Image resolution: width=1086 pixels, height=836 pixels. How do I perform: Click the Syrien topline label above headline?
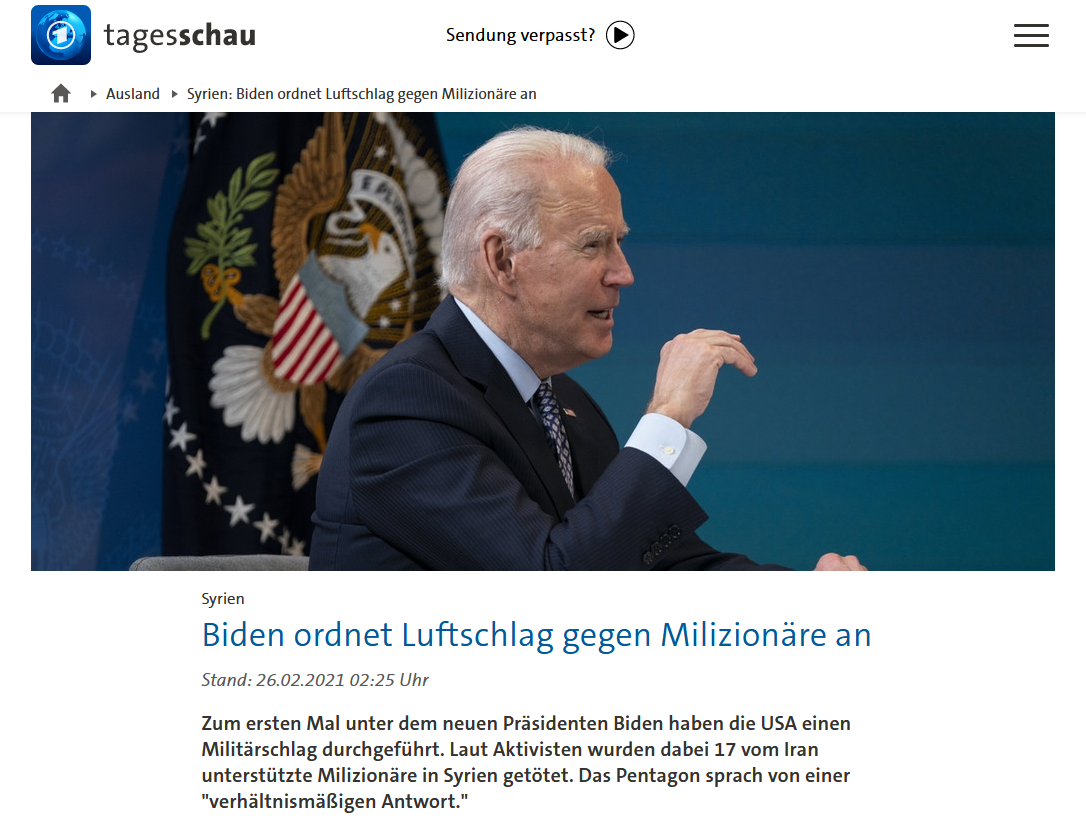click(x=223, y=598)
